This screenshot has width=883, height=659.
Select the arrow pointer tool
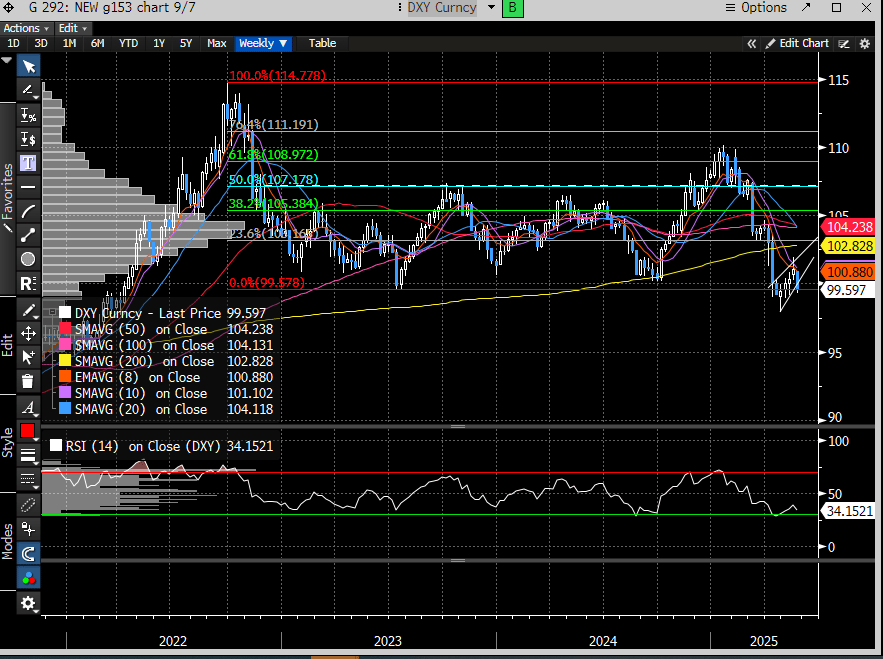coord(28,66)
